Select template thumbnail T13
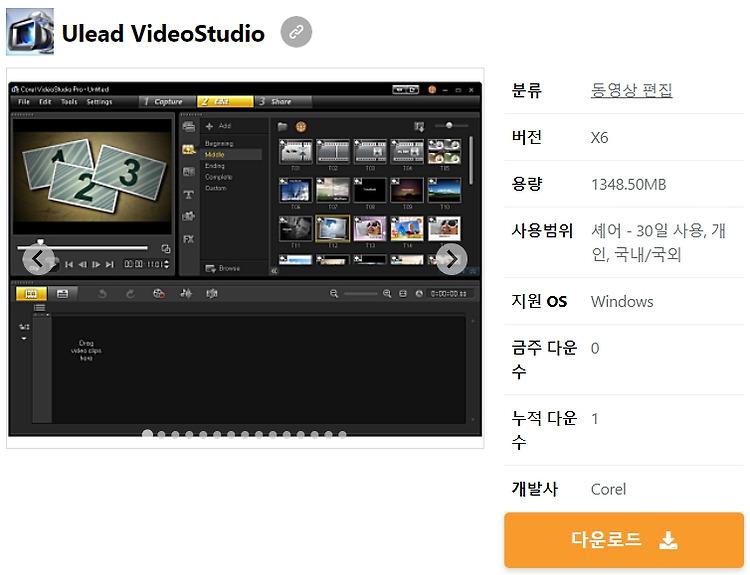 click(x=370, y=228)
